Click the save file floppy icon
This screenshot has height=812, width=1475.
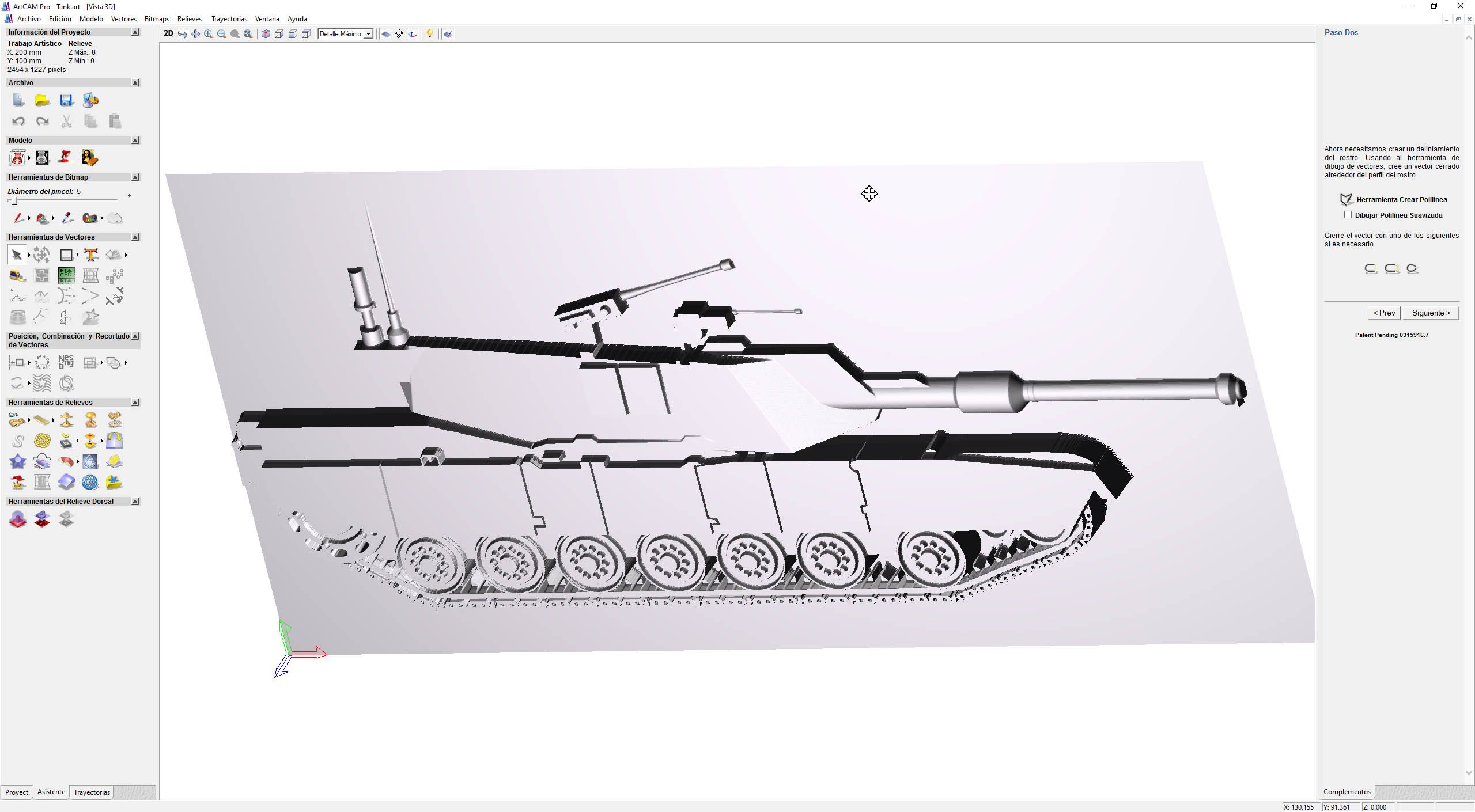pos(66,101)
